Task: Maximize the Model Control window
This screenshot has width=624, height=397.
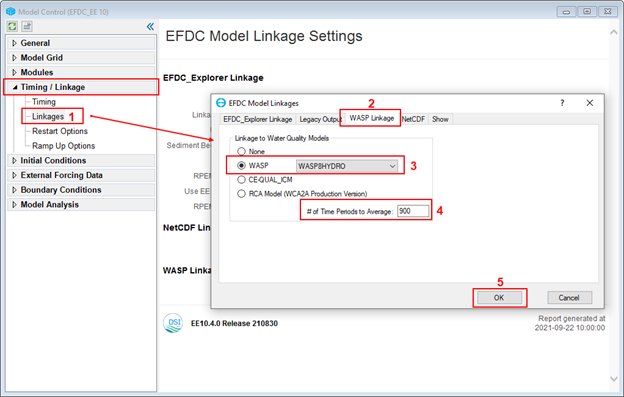Action: (587, 12)
